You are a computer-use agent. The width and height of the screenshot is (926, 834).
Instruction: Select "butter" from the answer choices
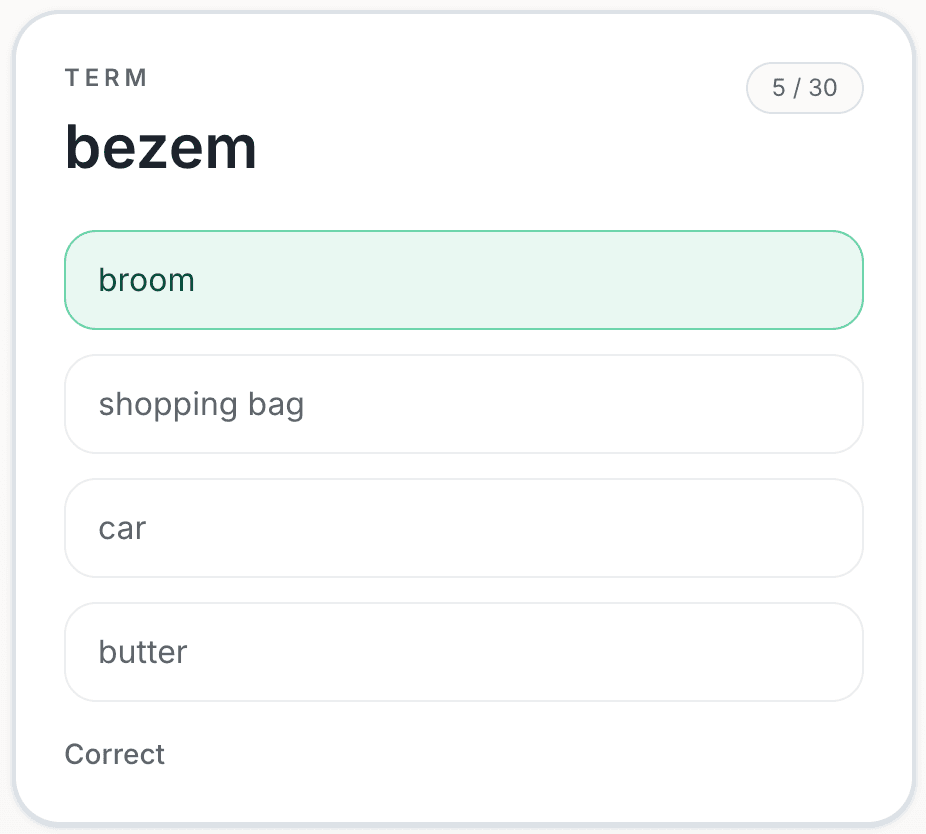(463, 652)
